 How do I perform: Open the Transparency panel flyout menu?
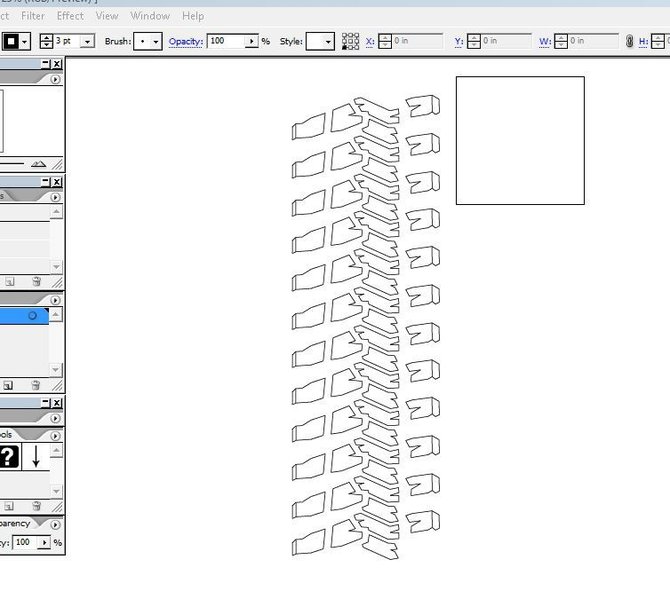pos(55,524)
